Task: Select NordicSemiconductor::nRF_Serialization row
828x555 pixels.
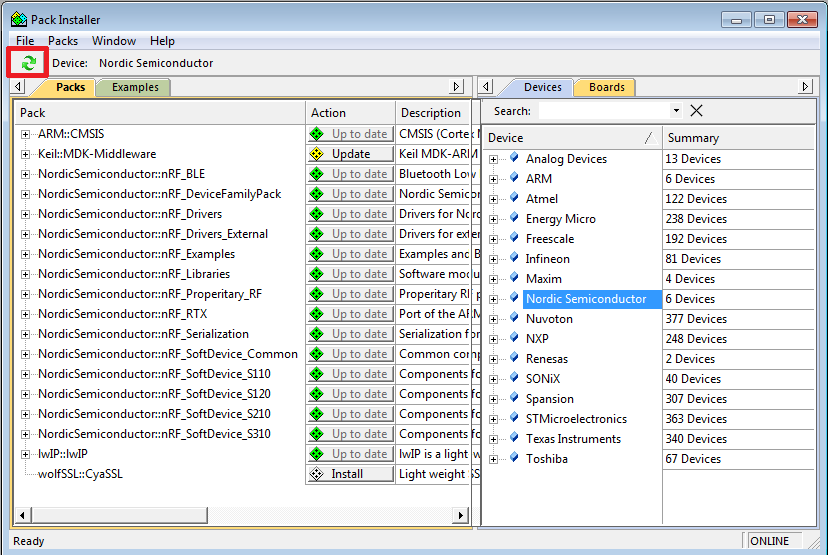Action: click(x=143, y=334)
